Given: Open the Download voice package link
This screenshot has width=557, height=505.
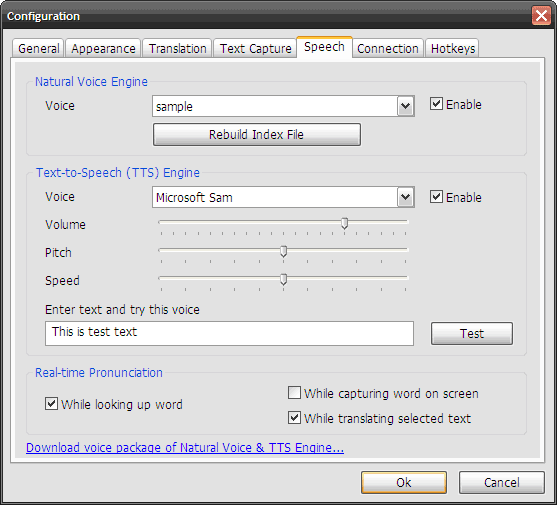Looking at the screenshot, I should pos(185,447).
